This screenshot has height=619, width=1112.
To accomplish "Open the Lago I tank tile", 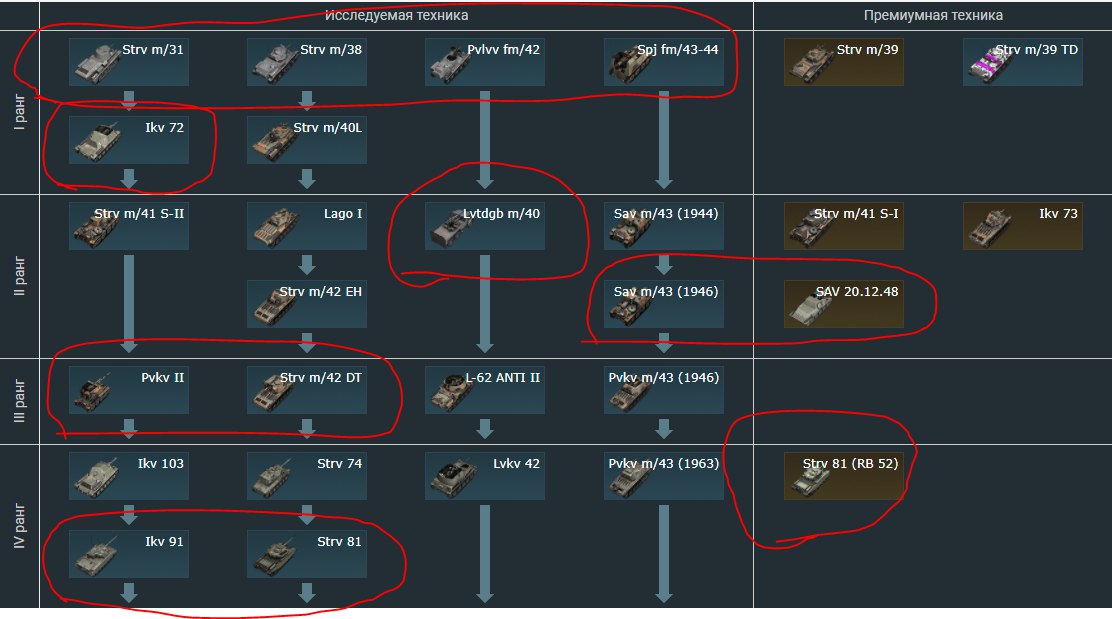I will click(x=307, y=226).
